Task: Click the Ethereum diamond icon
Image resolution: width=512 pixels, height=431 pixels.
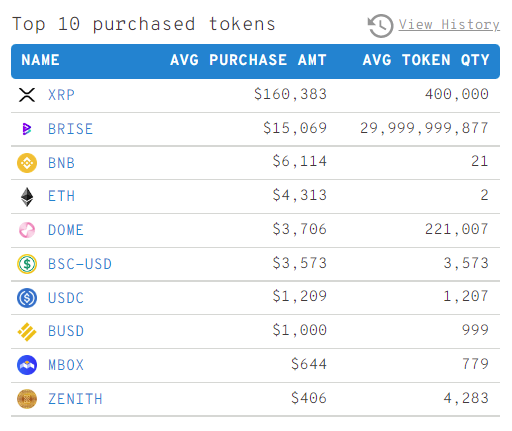Action: [x=27, y=197]
